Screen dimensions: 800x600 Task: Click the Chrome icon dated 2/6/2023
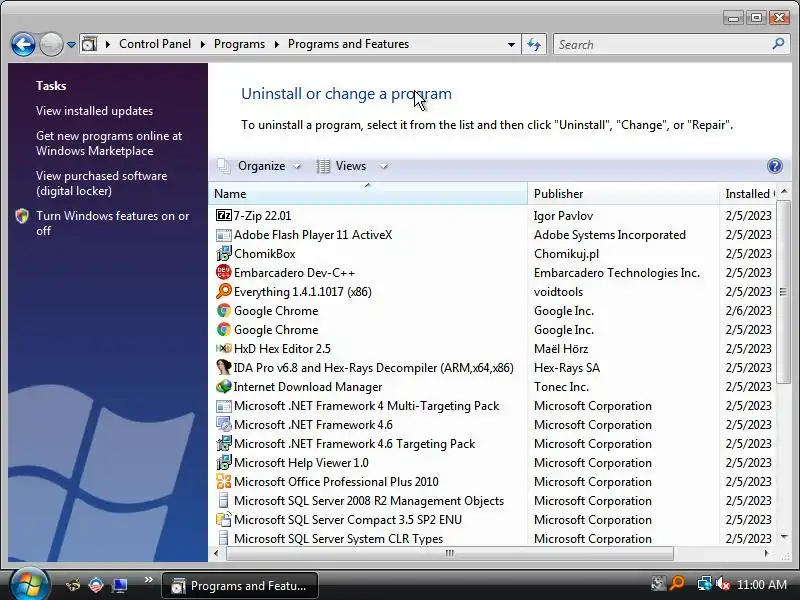[223, 311]
